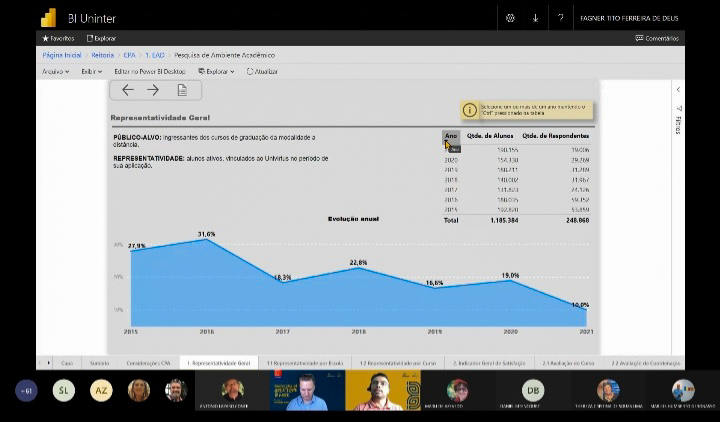Expand the Filtros pane chevron
The image size is (720, 422).
[x=679, y=90]
